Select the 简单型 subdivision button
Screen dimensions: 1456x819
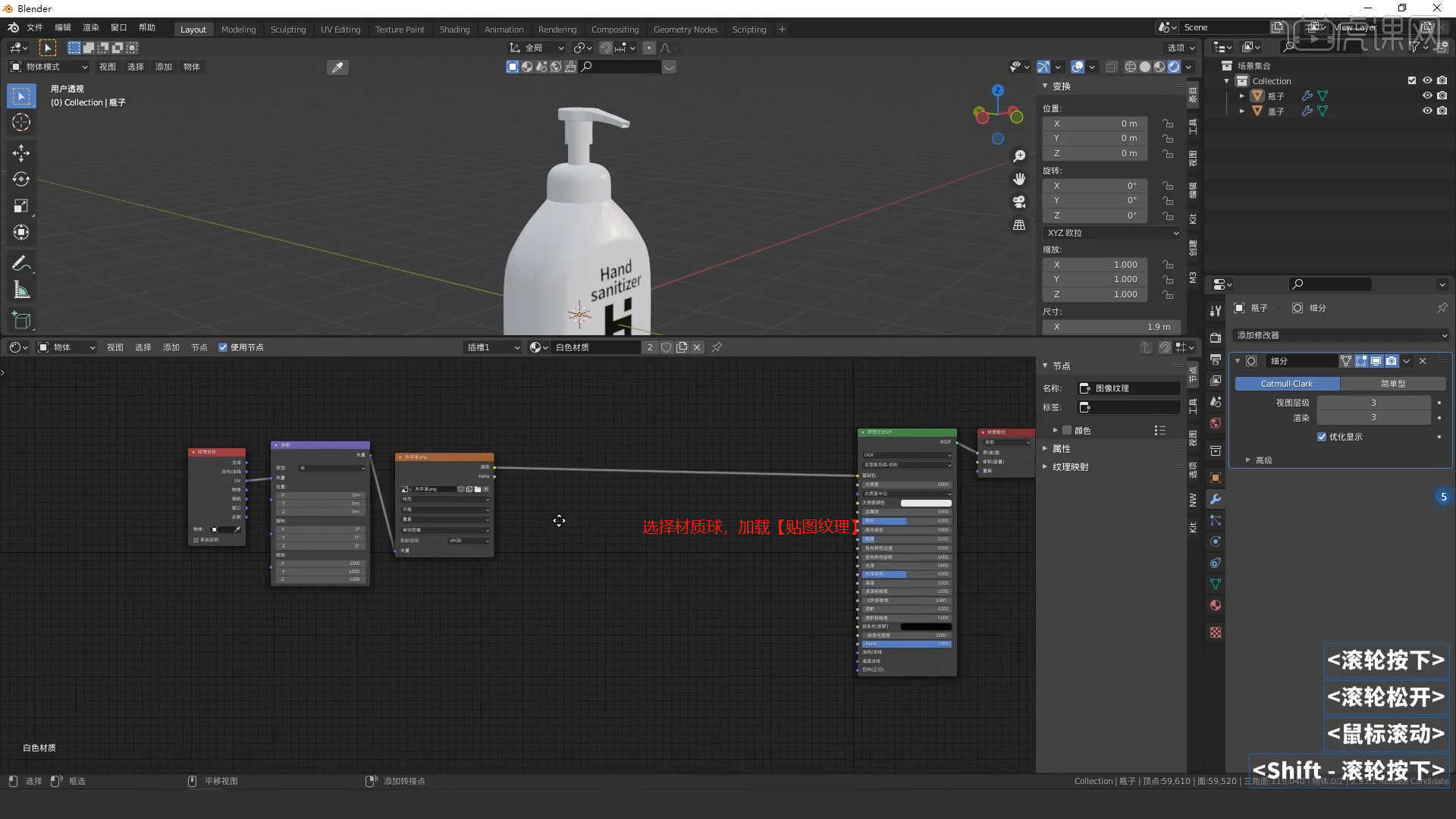[x=1393, y=384]
